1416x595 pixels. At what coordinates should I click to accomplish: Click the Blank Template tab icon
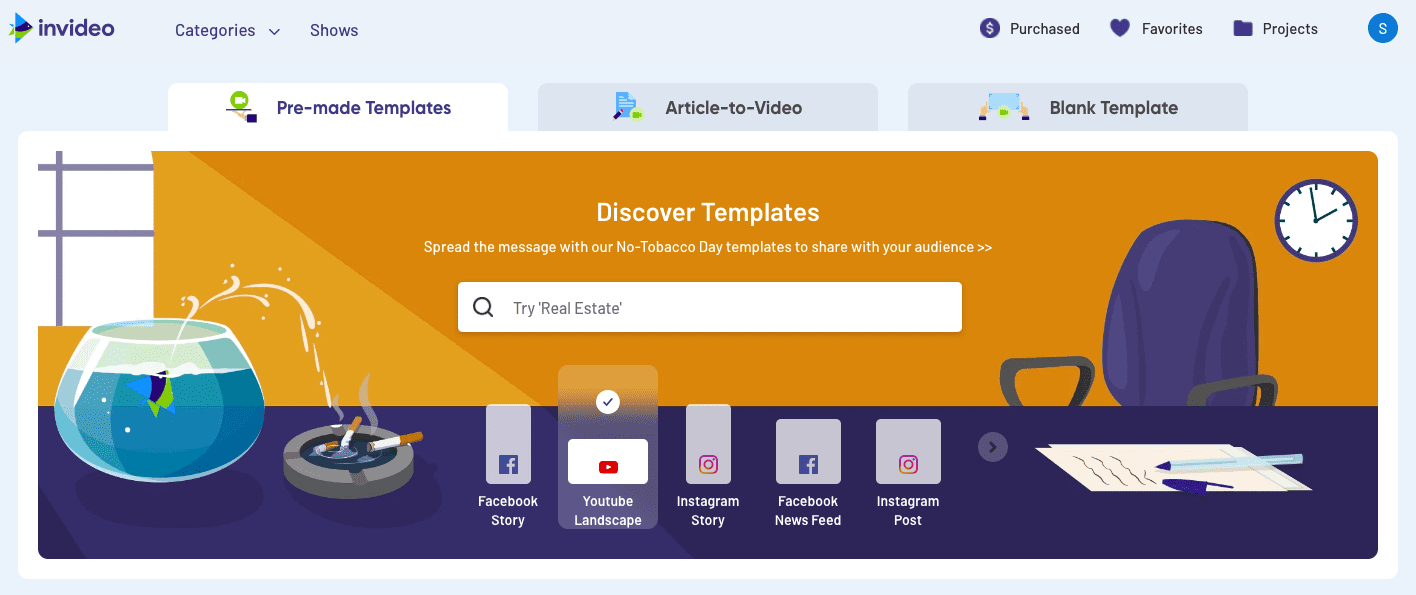pos(1004,107)
